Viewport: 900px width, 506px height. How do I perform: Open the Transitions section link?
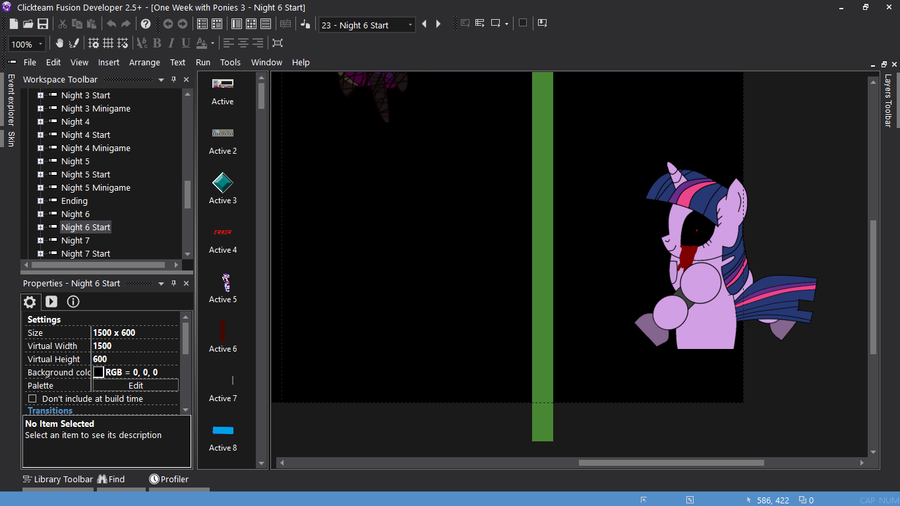pos(50,411)
